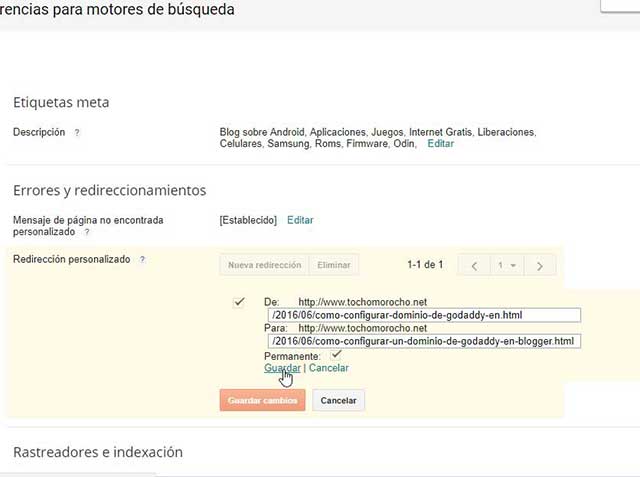
Task: Click the Guardar link under Permanente
Action: click(282, 368)
